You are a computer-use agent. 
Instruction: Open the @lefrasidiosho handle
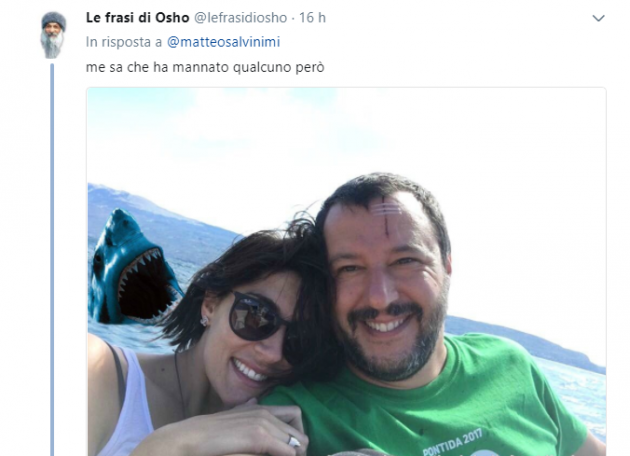[x=241, y=18]
